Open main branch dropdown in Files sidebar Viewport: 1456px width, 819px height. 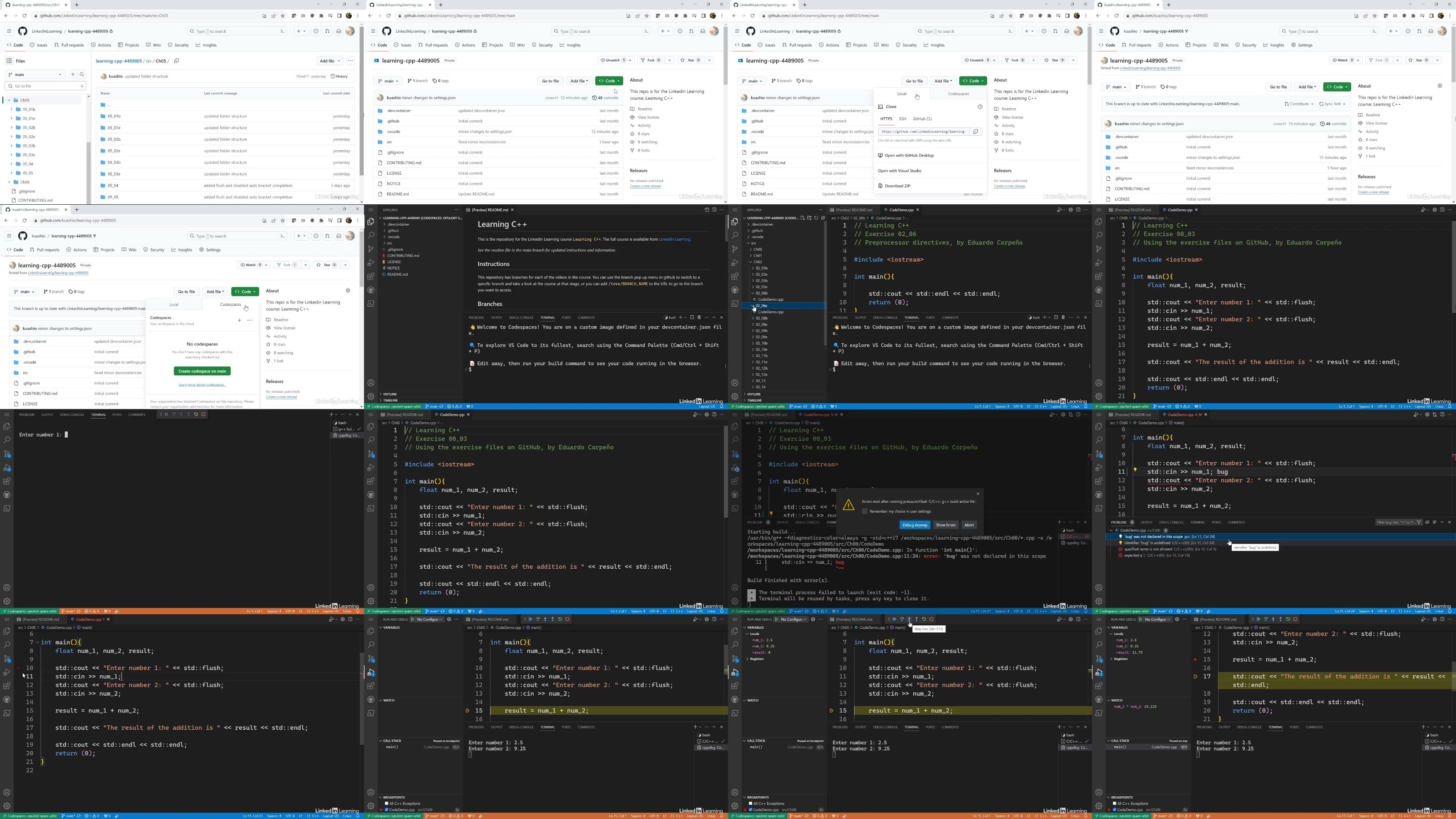click(35, 74)
